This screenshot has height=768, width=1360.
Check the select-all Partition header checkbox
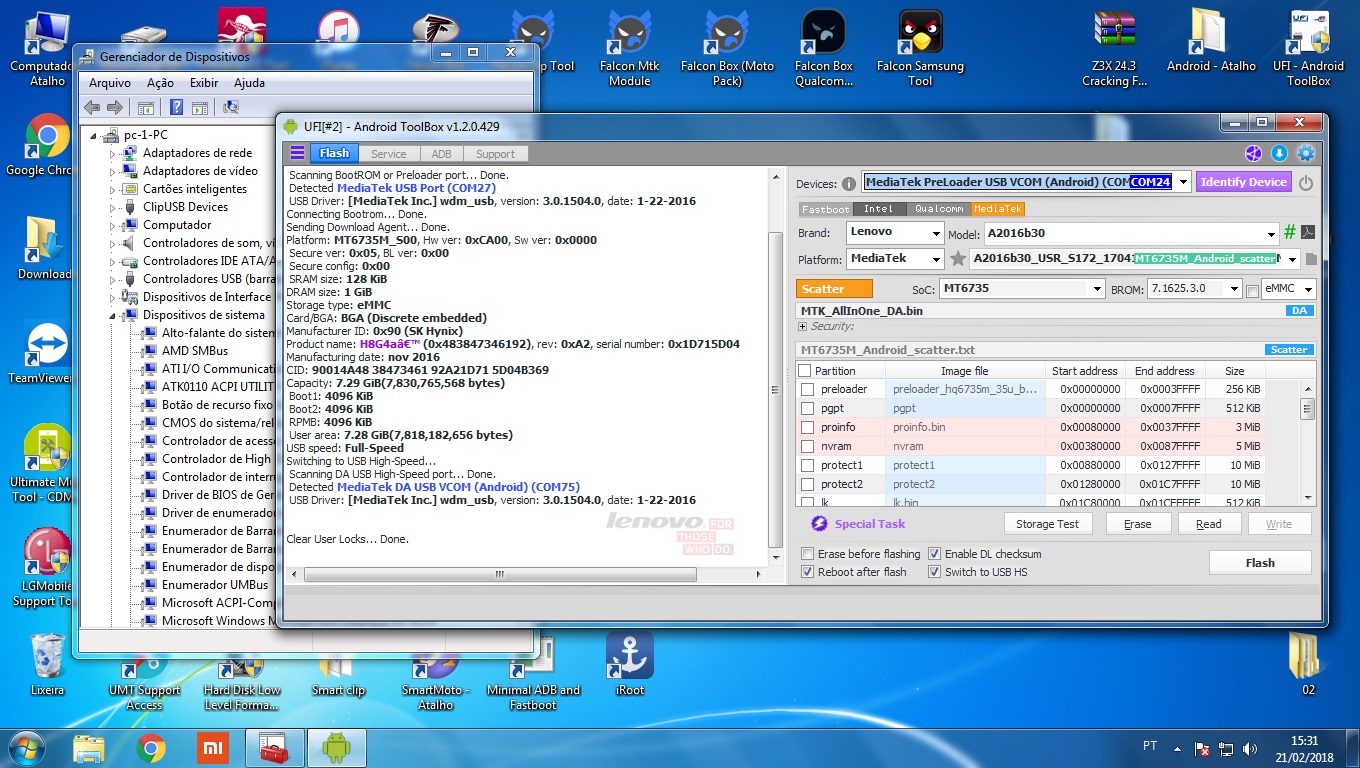(805, 371)
